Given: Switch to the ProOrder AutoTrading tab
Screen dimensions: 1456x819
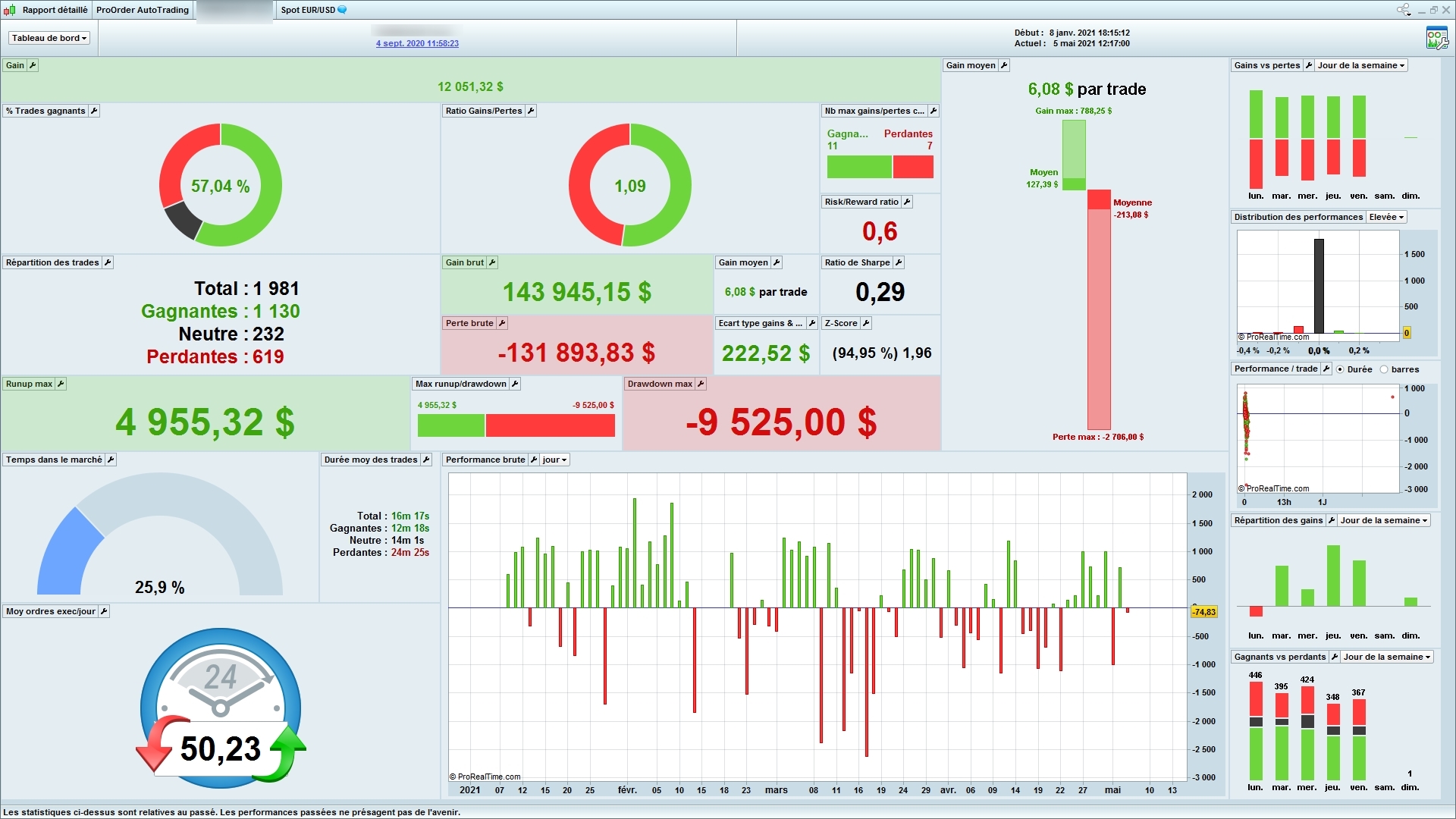Looking at the screenshot, I should [x=143, y=10].
